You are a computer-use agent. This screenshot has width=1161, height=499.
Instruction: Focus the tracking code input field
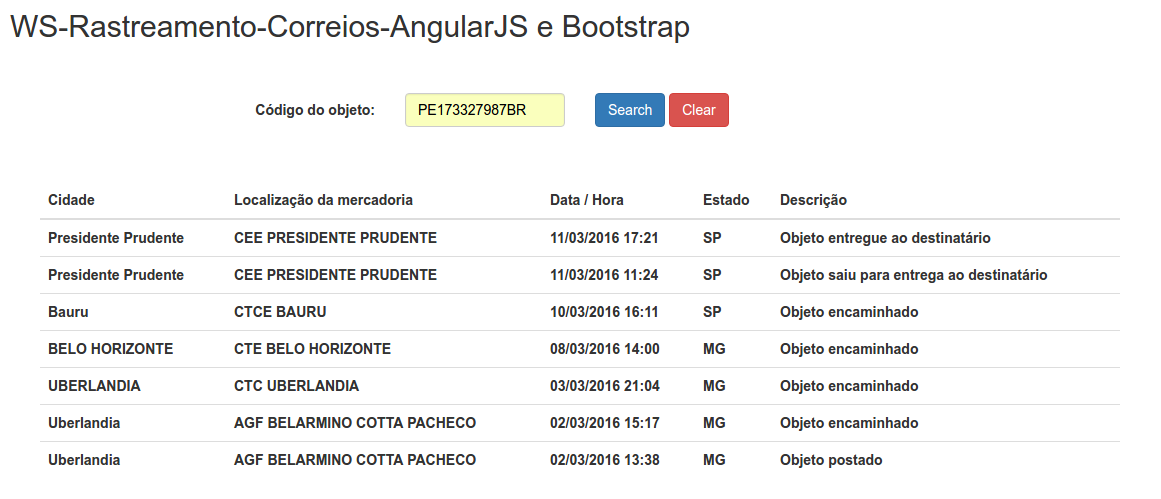point(485,110)
